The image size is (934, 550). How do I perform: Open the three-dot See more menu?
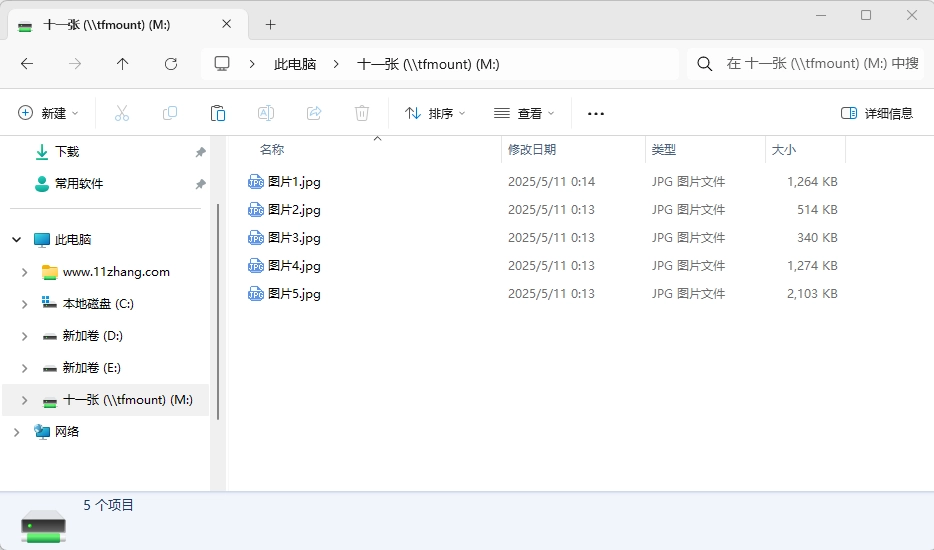click(596, 113)
